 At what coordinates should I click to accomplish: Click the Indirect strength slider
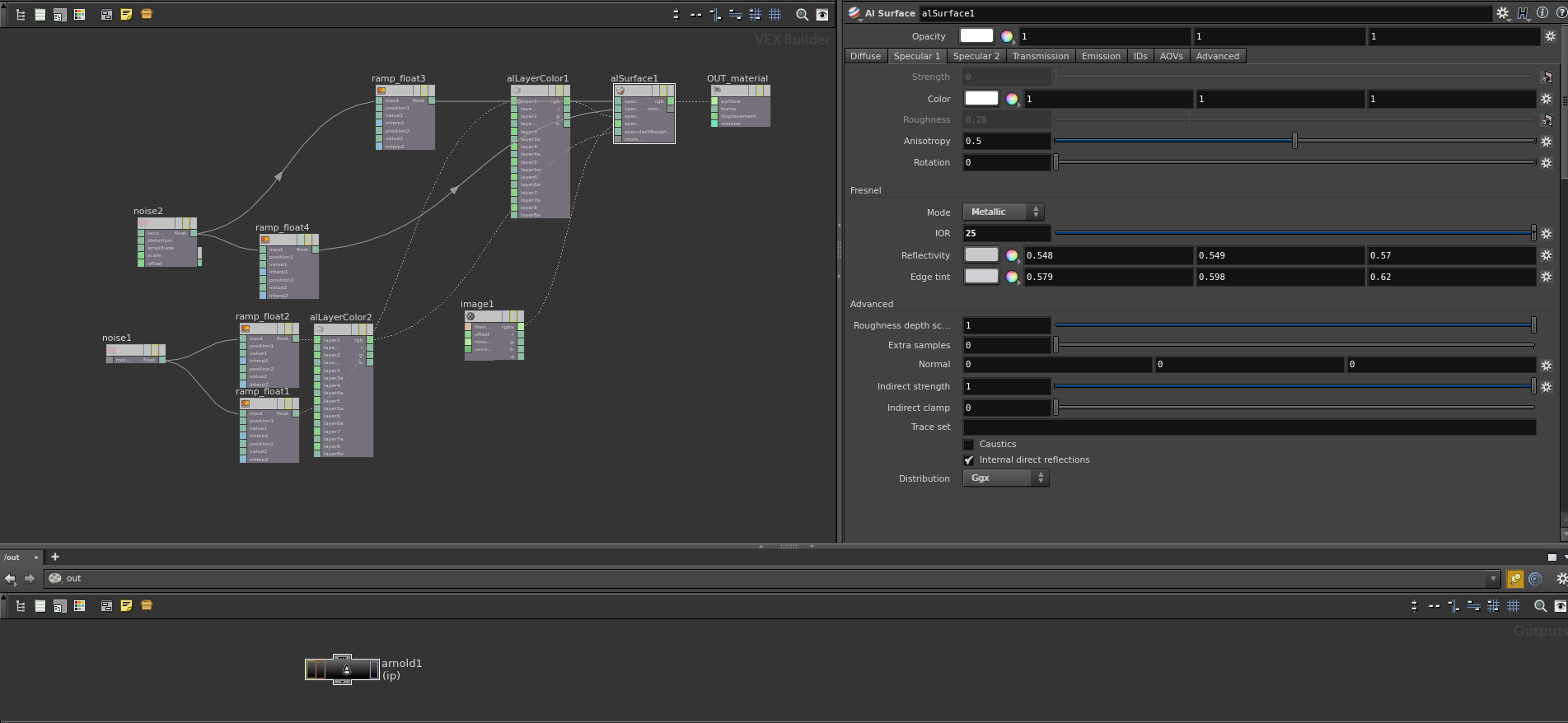[1294, 386]
